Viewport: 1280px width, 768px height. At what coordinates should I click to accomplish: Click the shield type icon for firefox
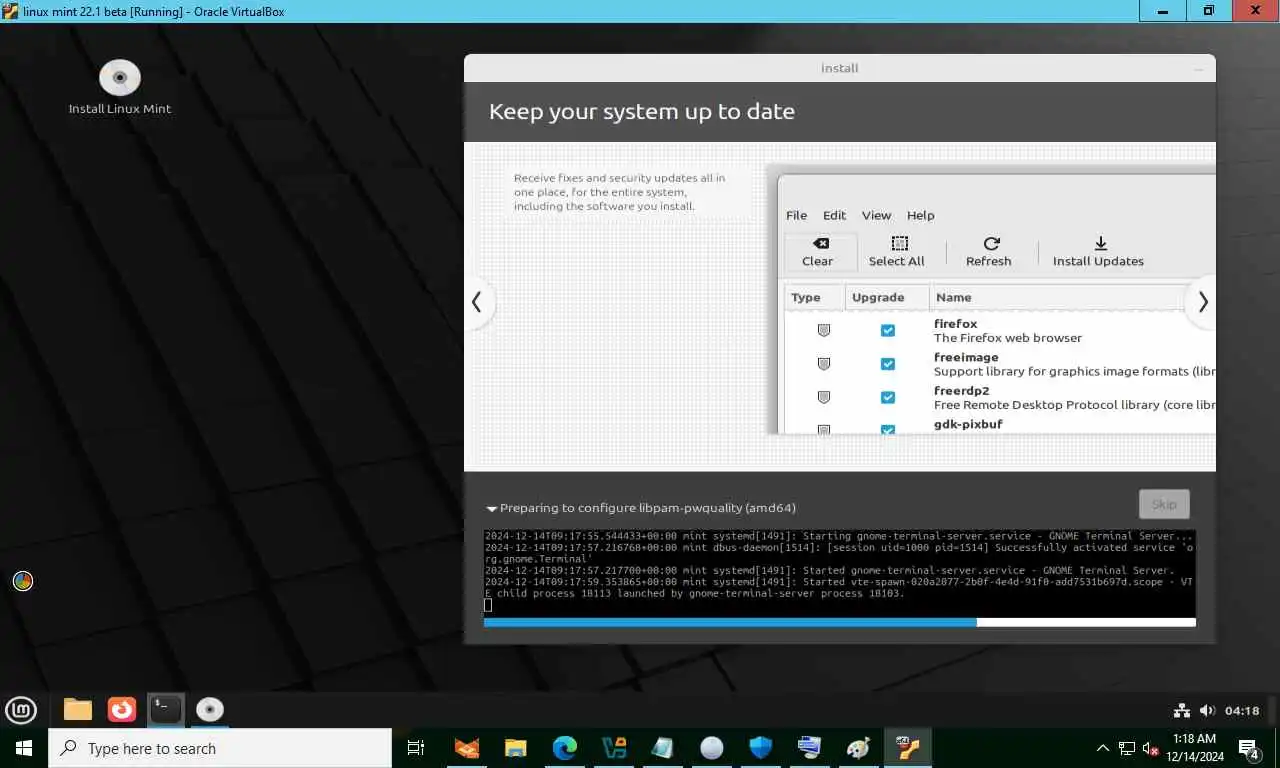[x=824, y=331]
